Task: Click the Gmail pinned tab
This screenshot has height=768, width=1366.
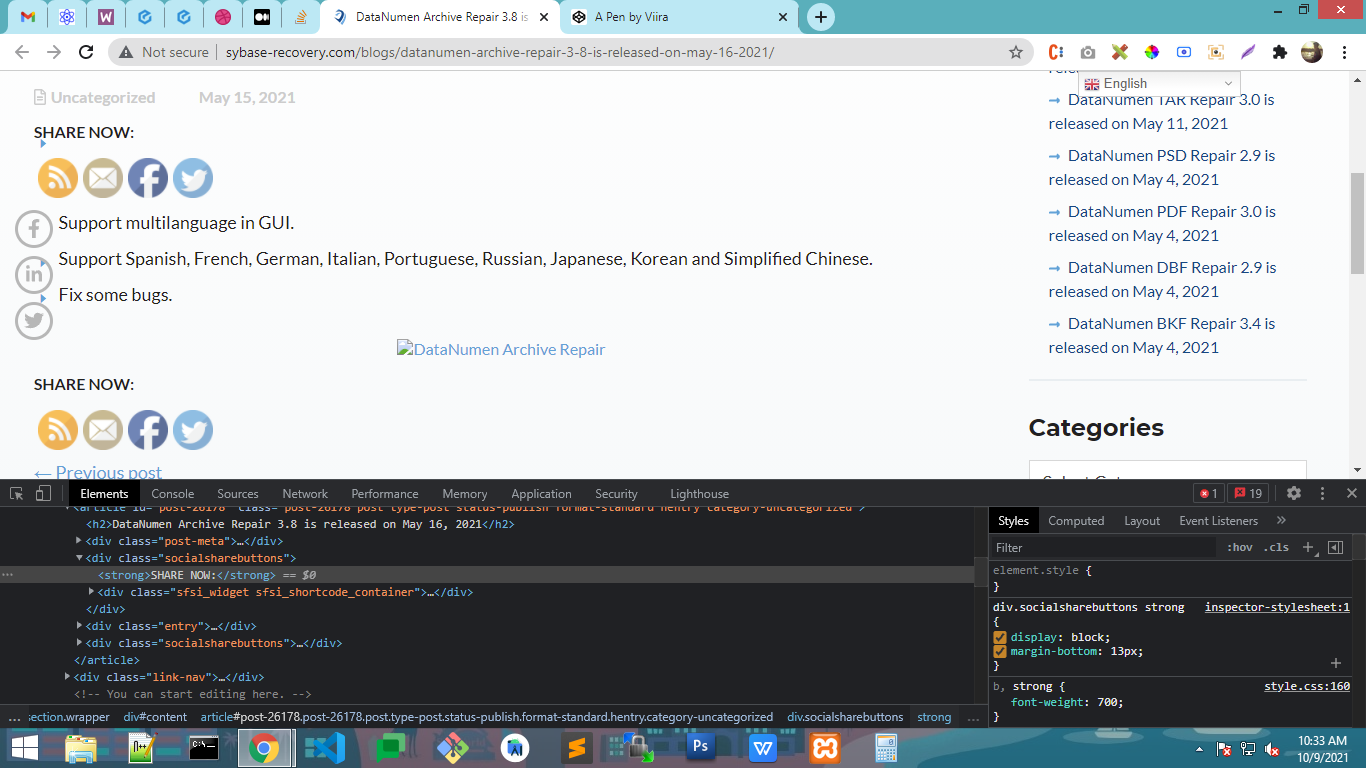Action: pyautogui.click(x=28, y=17)
